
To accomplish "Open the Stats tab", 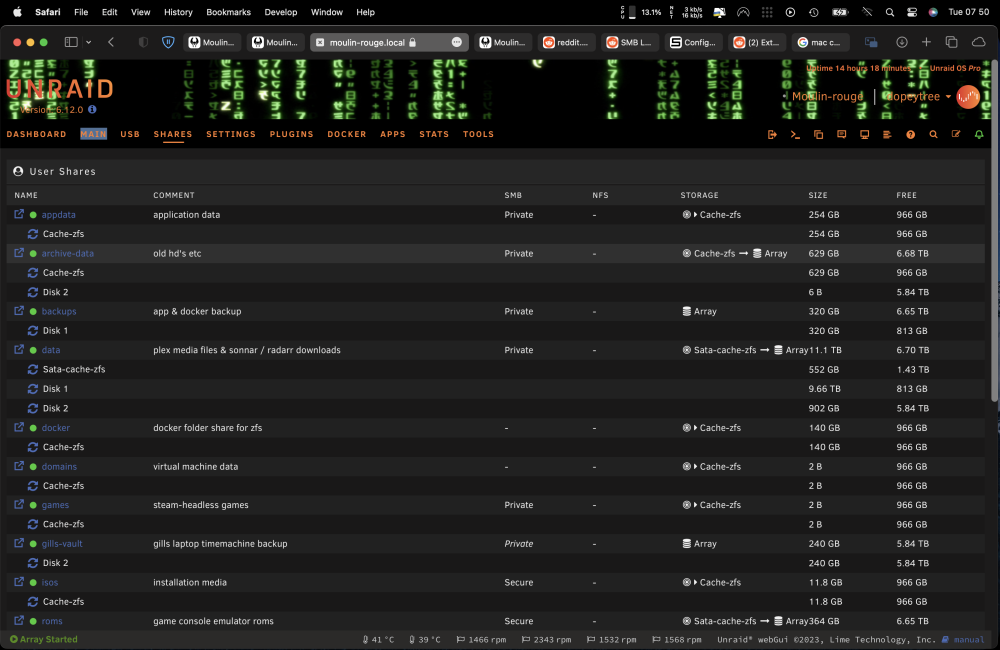I will click(434, 134).
